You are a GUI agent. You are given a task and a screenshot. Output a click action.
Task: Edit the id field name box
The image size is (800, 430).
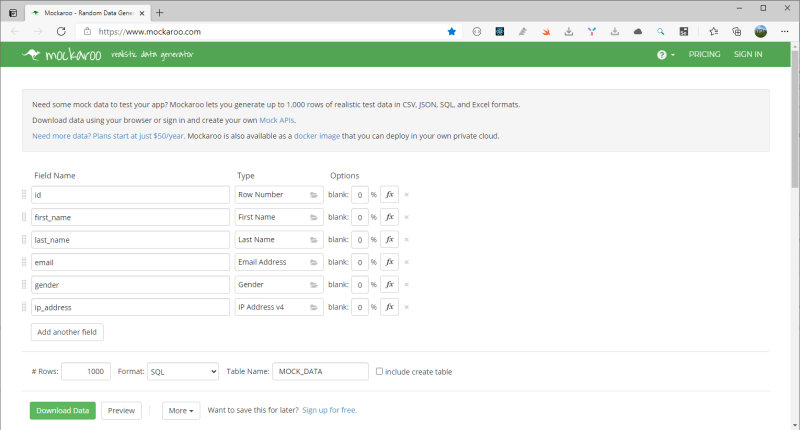point(130,194)
